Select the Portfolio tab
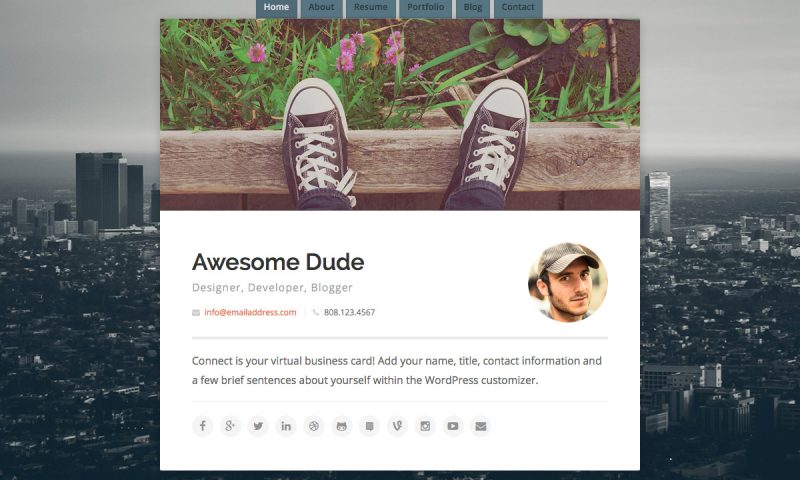Image resolution: width=800 pixels, height=480 pixels. (x=426, y=8)
